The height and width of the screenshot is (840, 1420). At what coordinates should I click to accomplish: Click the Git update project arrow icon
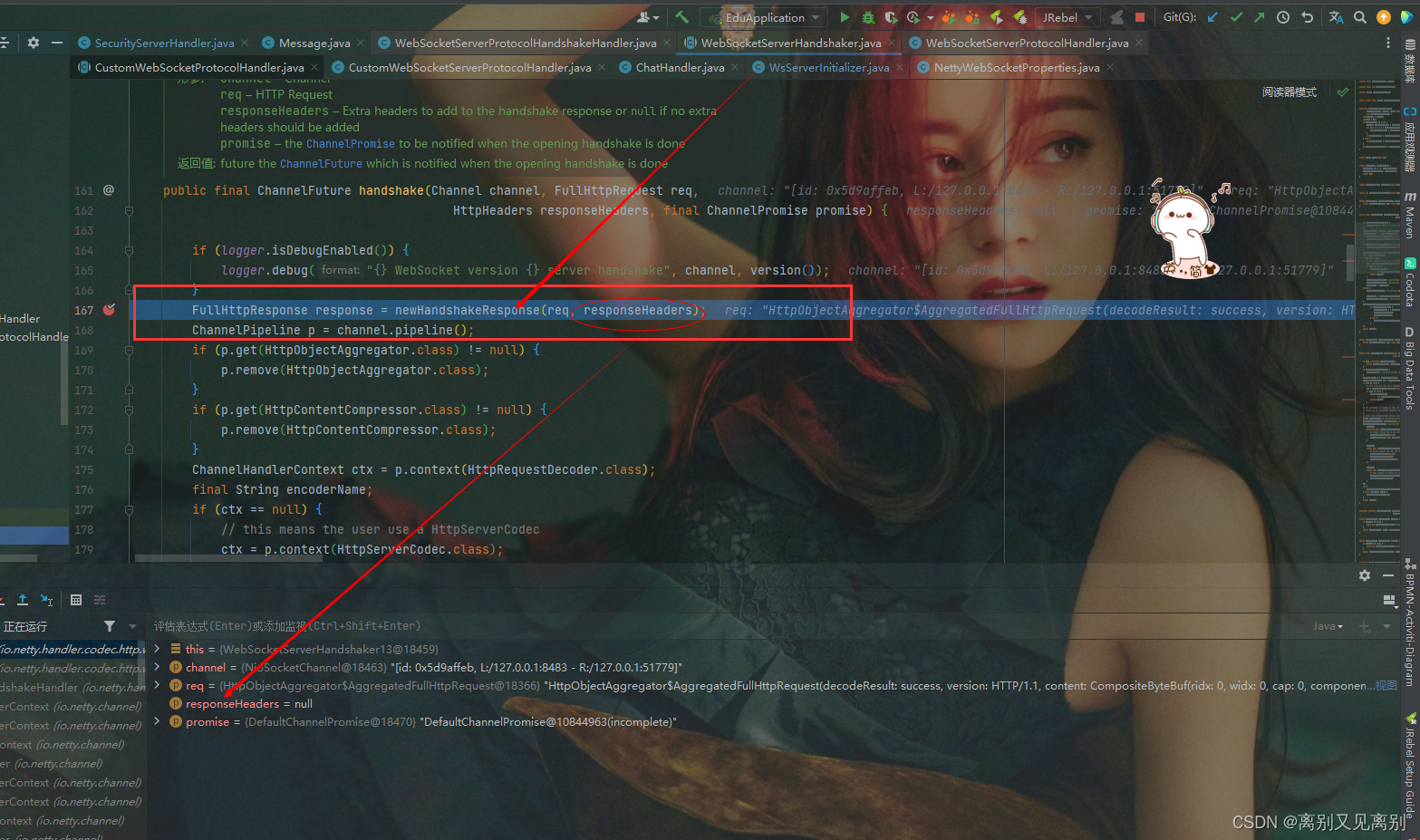pyautogui.click(x=1212, y=17)
